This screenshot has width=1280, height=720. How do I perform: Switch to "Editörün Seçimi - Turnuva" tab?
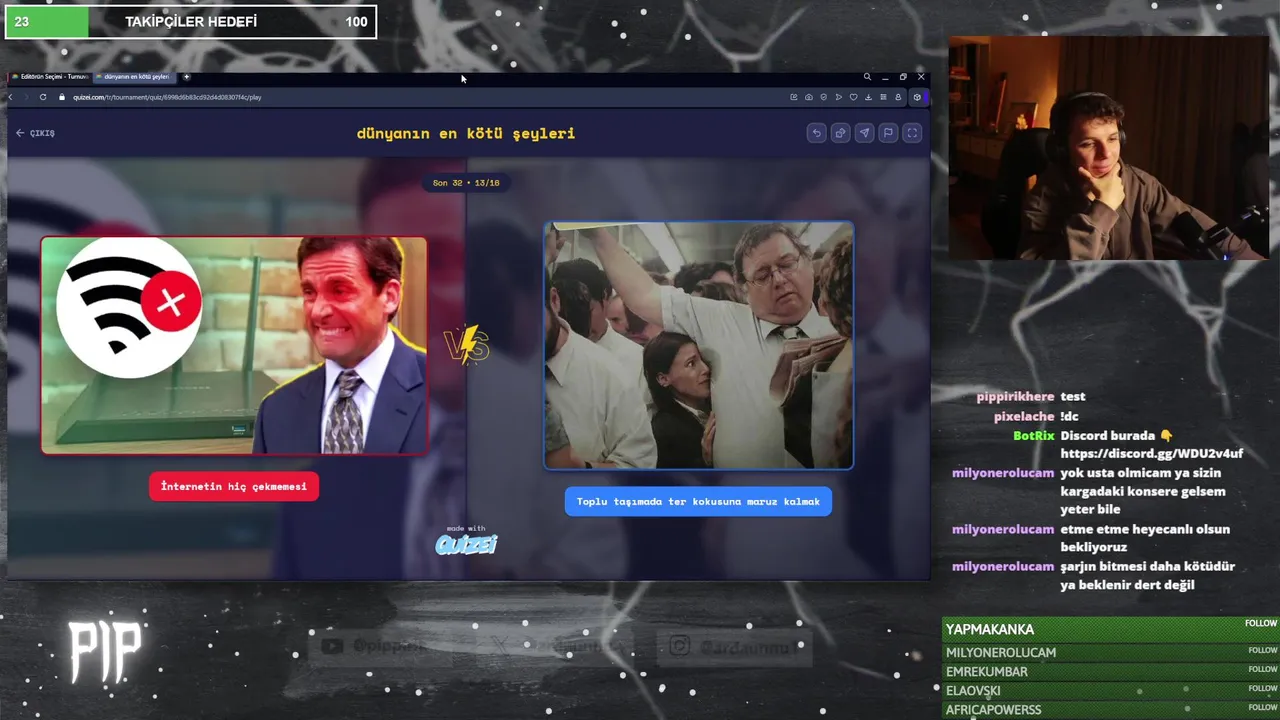coord(50,77)
